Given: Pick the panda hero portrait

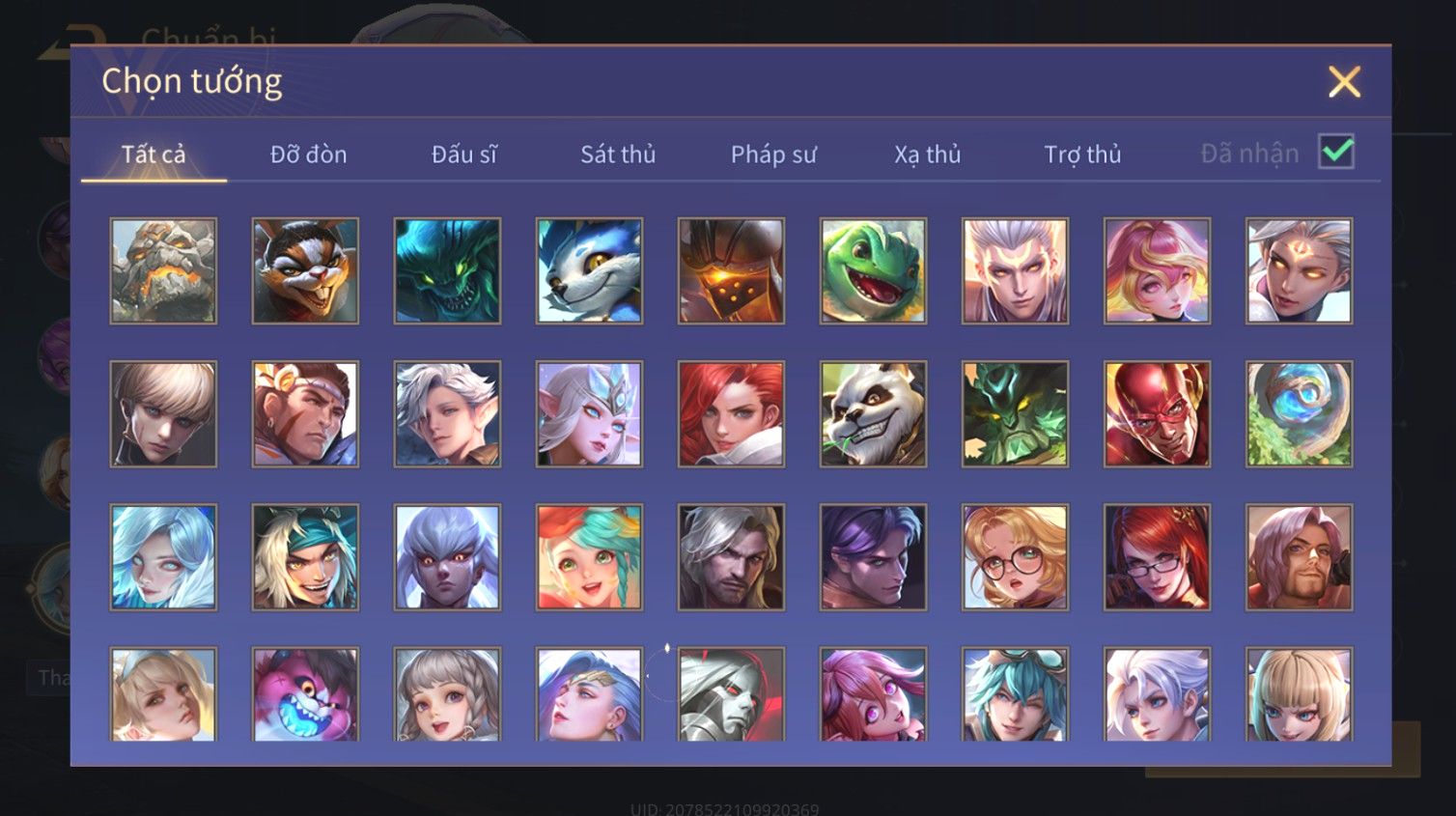Looking at the screenshot, I should pyautogui.click(x=873, y=414).
